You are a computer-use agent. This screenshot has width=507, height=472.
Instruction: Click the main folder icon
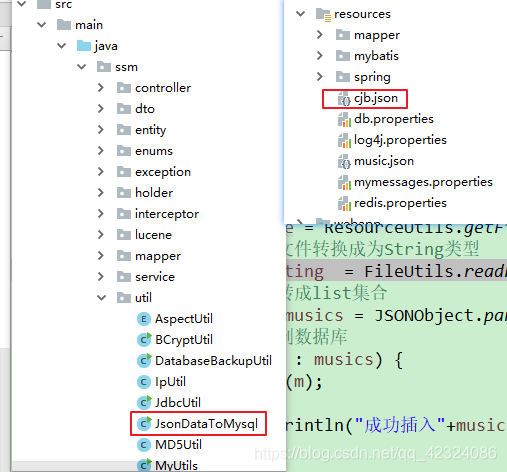pos(64,25)
